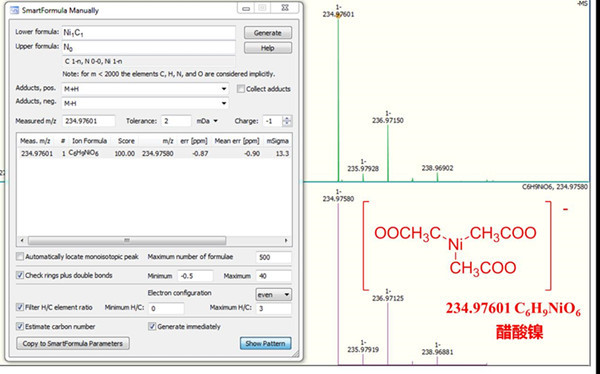The width and height of the screenshot is (600, 374).
Task: Click the Measured m/z input field
Action: [88, 121]
